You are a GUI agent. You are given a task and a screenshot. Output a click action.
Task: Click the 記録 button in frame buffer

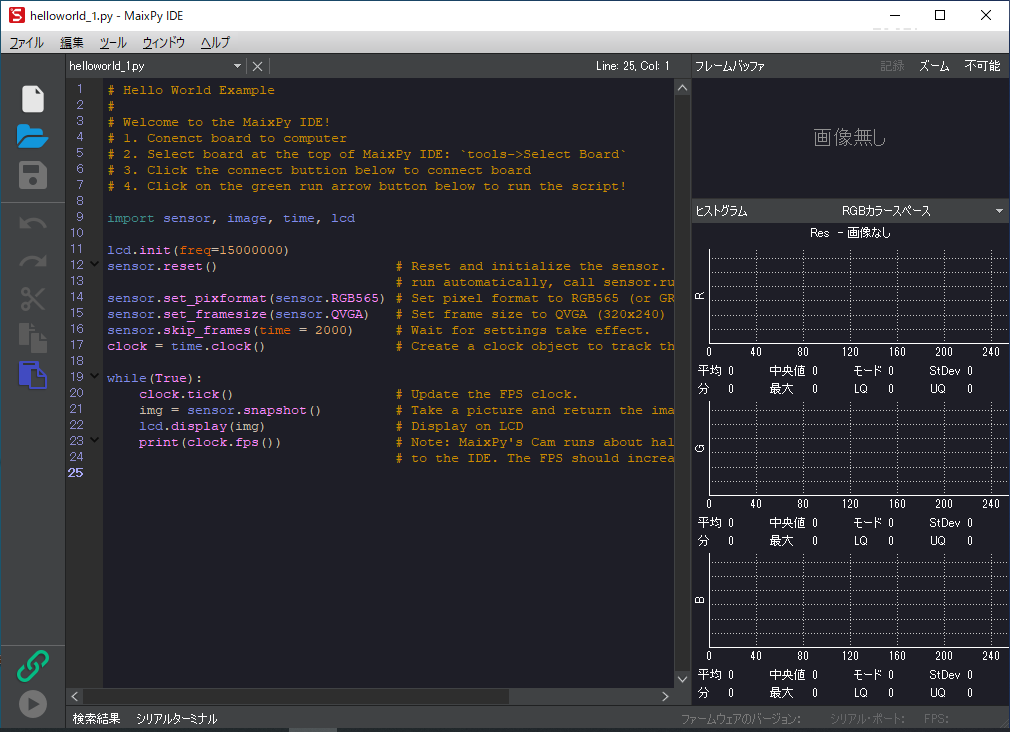click(x=892, y=66)
